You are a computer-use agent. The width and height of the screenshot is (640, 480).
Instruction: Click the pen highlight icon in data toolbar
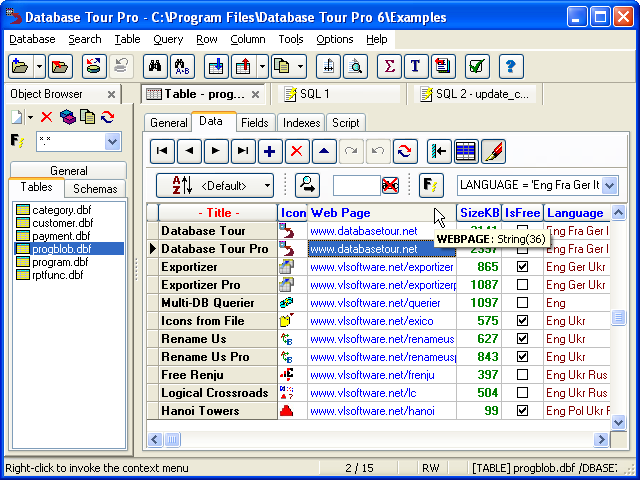pos(493,151)
